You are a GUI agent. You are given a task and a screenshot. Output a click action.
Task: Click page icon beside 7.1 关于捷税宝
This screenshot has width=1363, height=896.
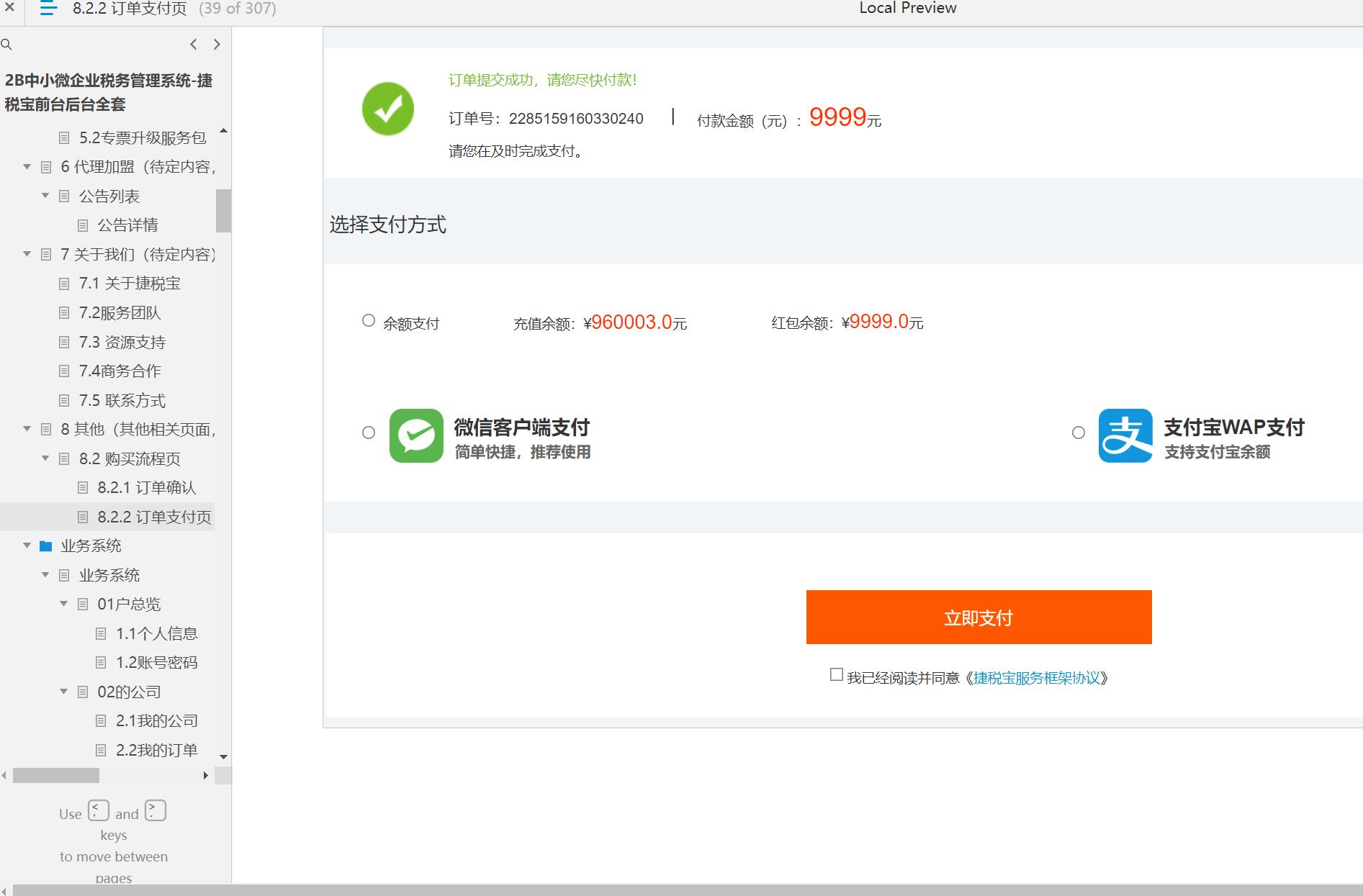(x=64, y=284)
